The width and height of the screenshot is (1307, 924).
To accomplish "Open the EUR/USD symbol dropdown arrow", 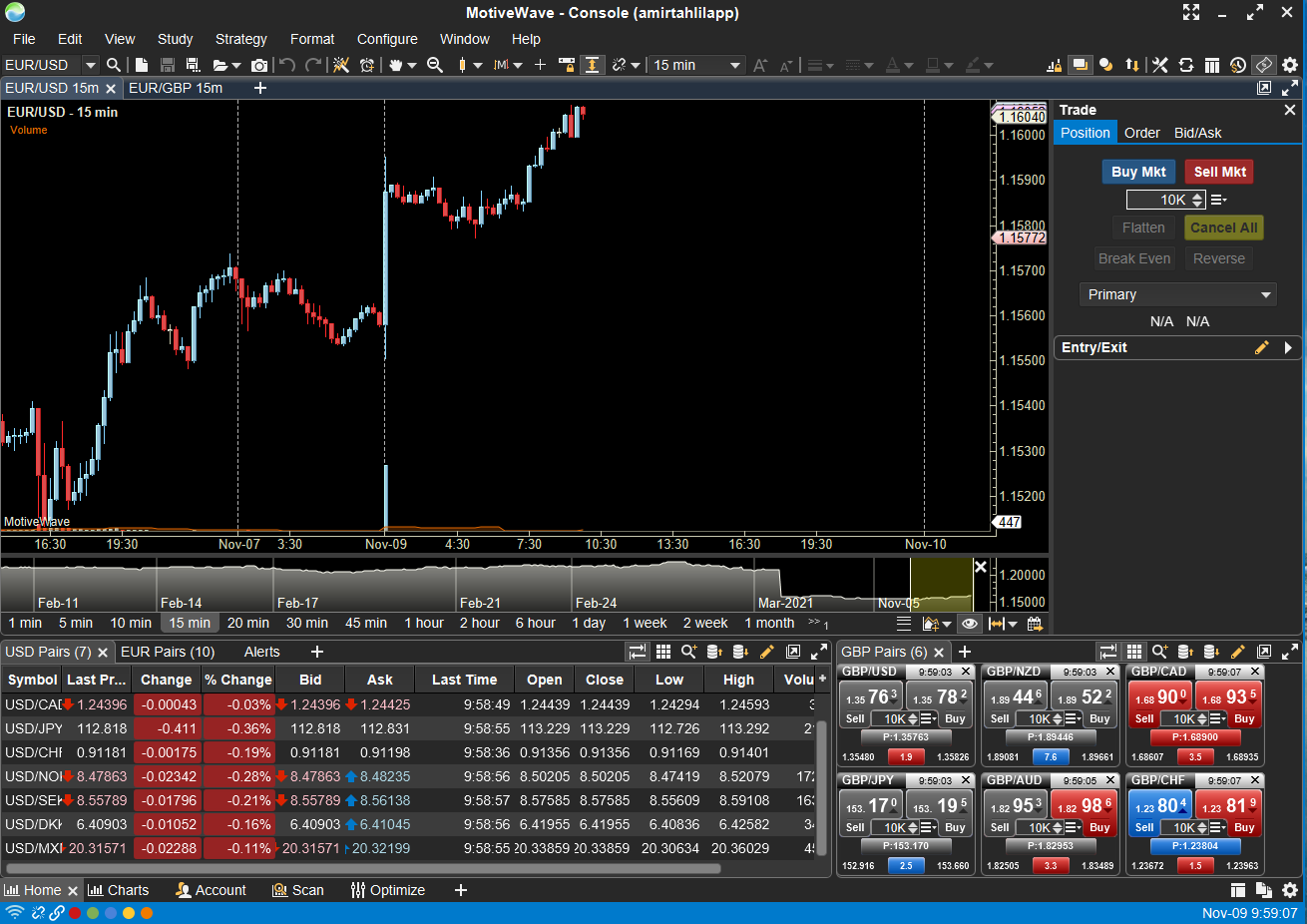I will (91, 65).
